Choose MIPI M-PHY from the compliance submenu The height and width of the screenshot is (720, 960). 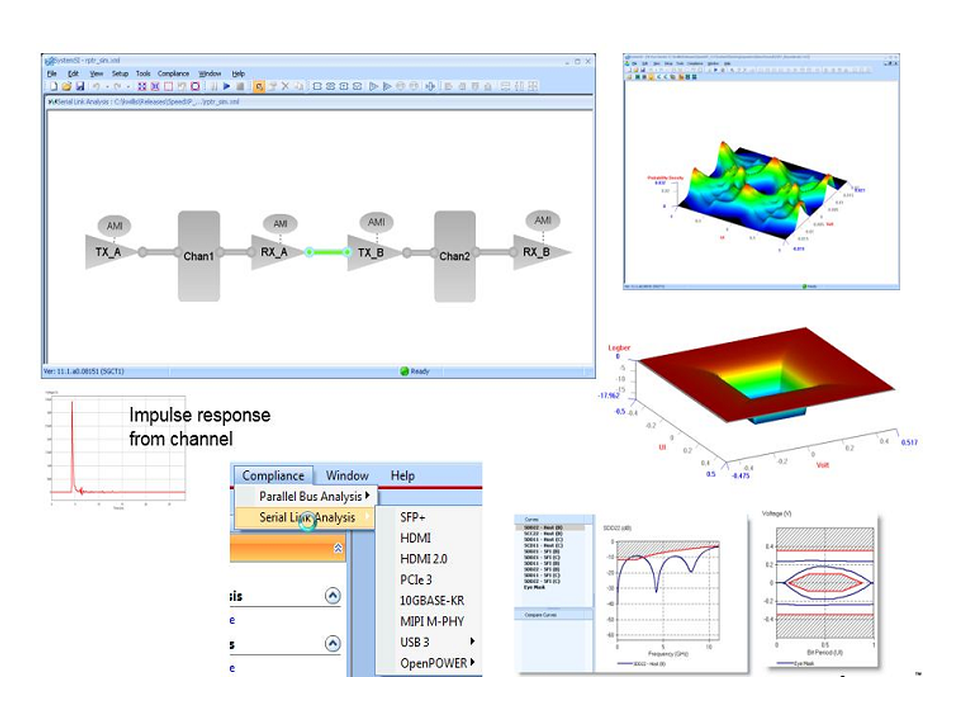click(x=432, y=621)
